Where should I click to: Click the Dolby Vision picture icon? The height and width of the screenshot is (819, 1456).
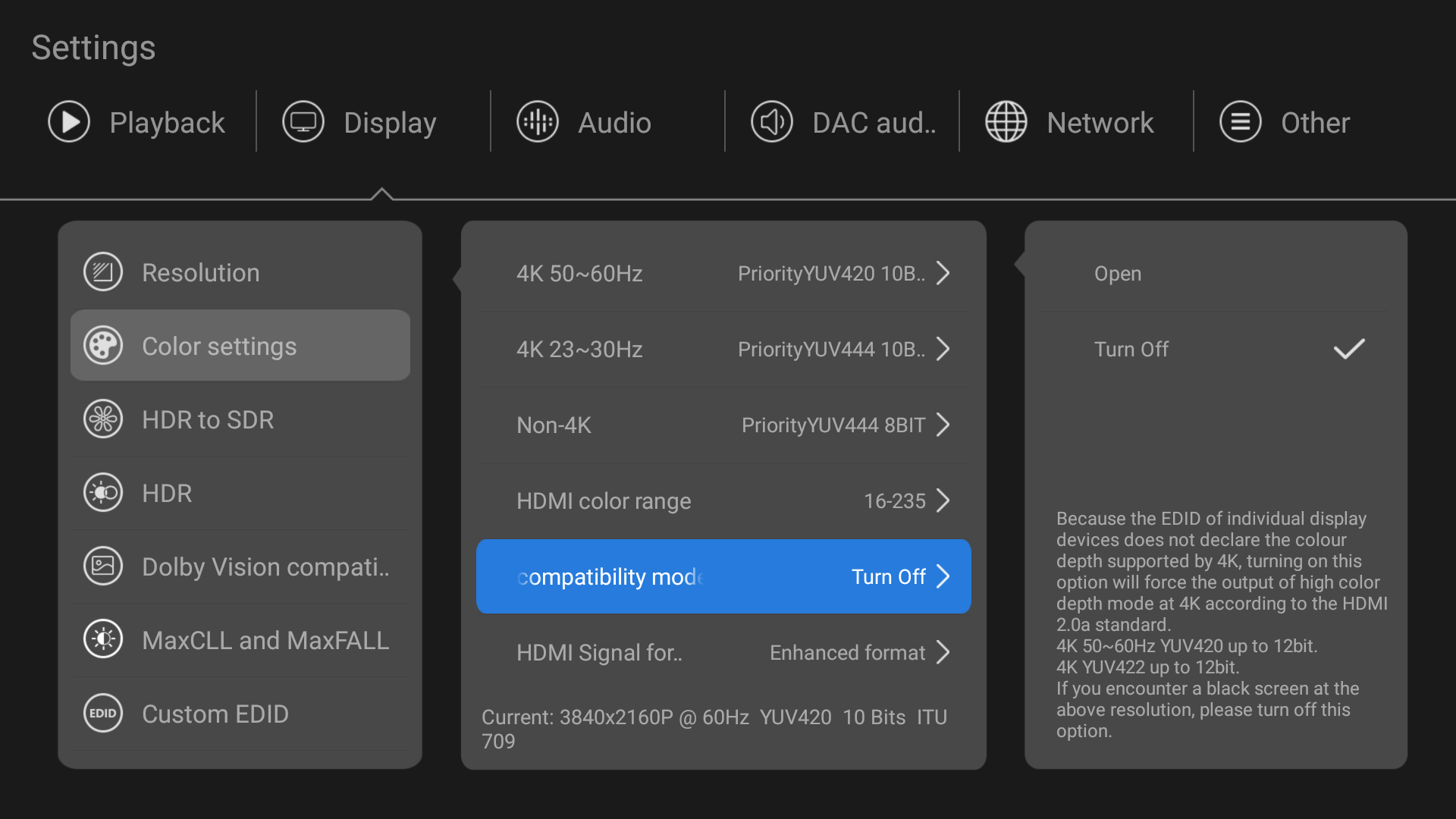103,566
